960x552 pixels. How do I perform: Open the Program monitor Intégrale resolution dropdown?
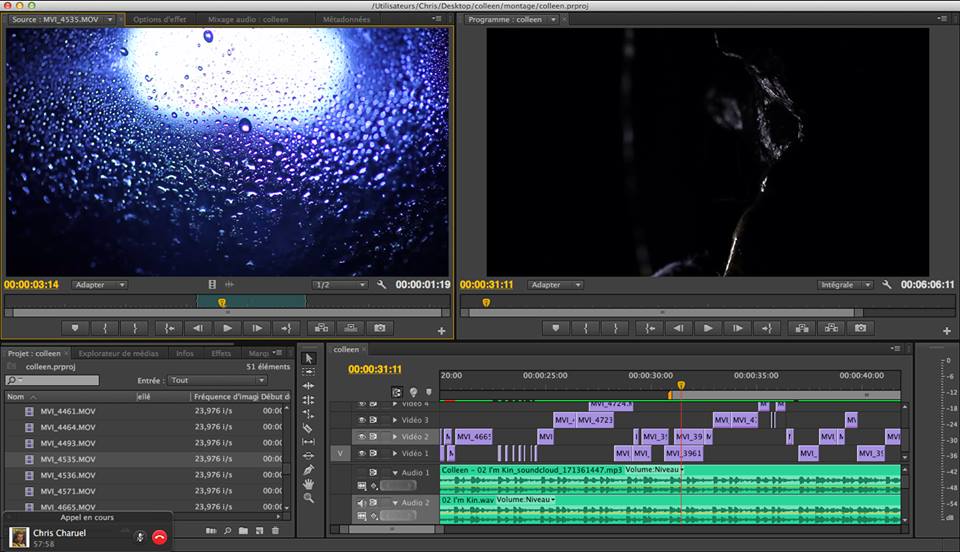tap(845, 285)
